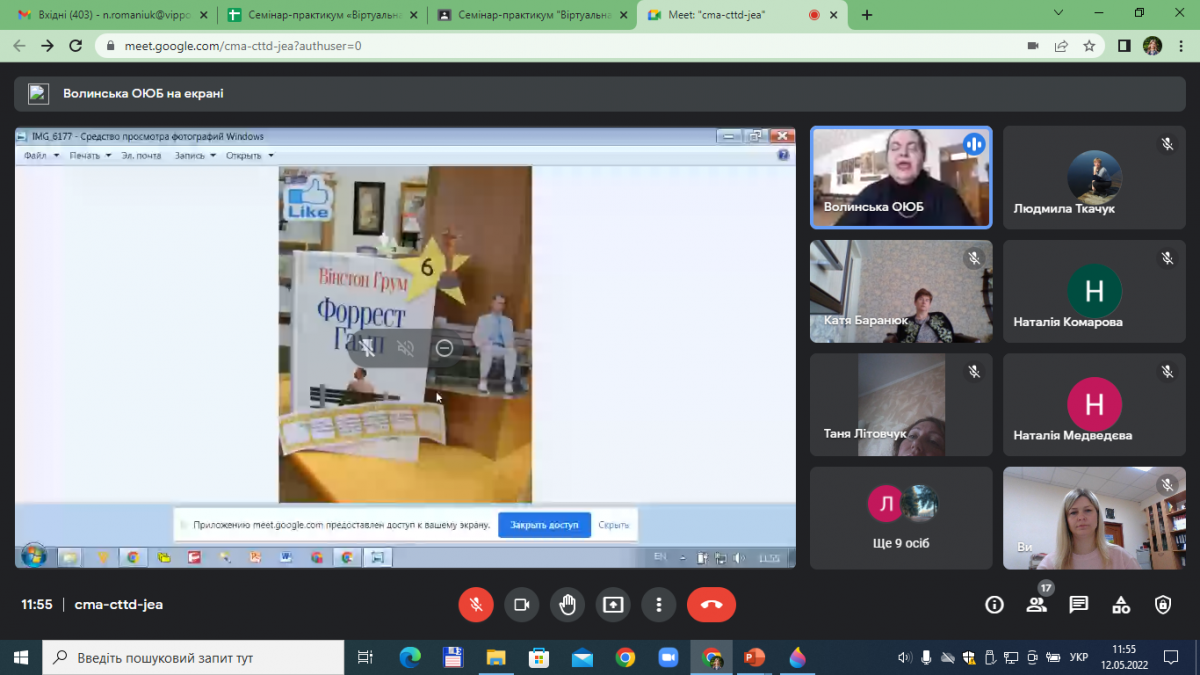Click the Present now screen-share icon

click(x=613, y=605)
